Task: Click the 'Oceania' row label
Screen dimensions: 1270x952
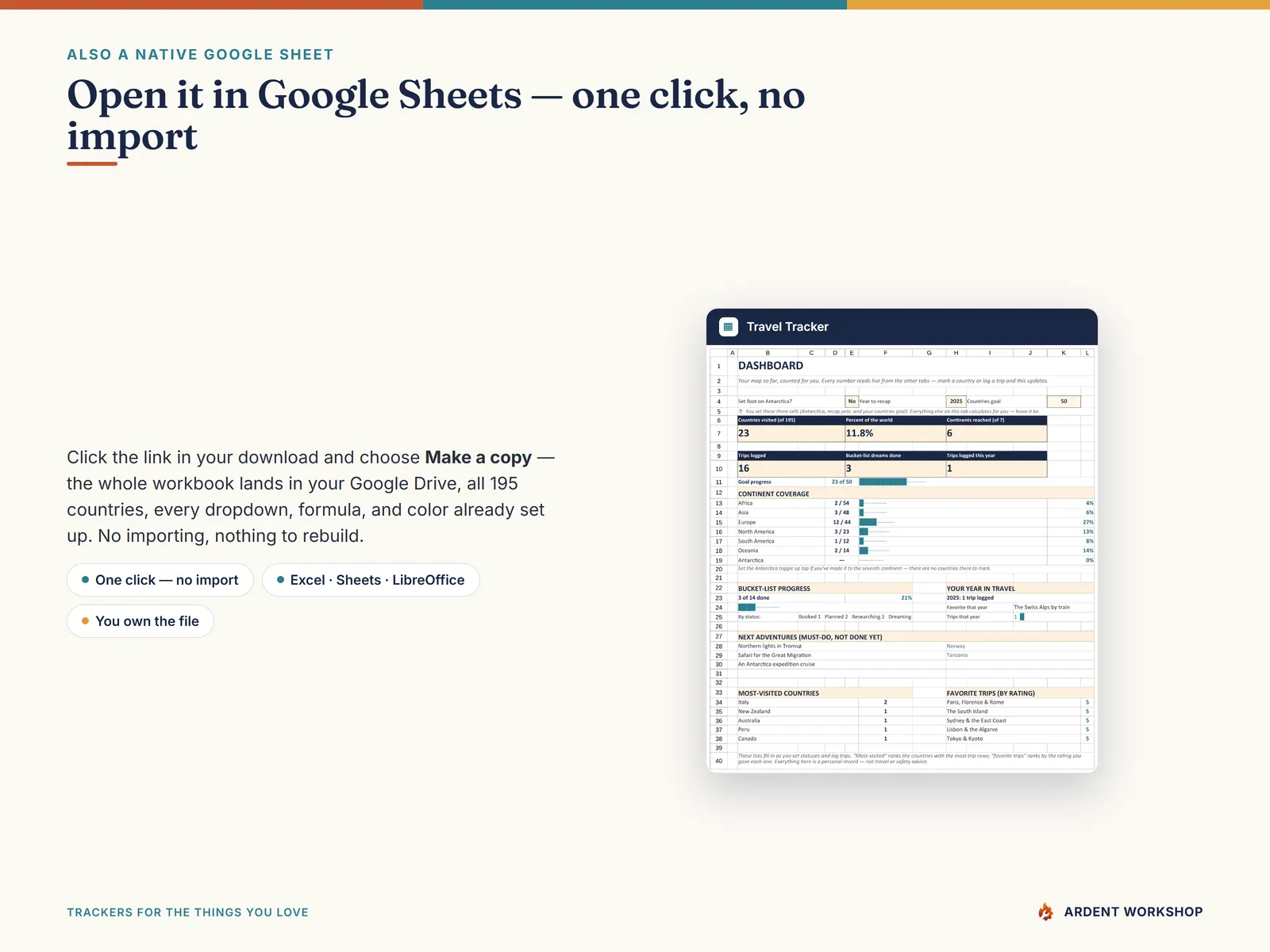Action: [748, 551]
